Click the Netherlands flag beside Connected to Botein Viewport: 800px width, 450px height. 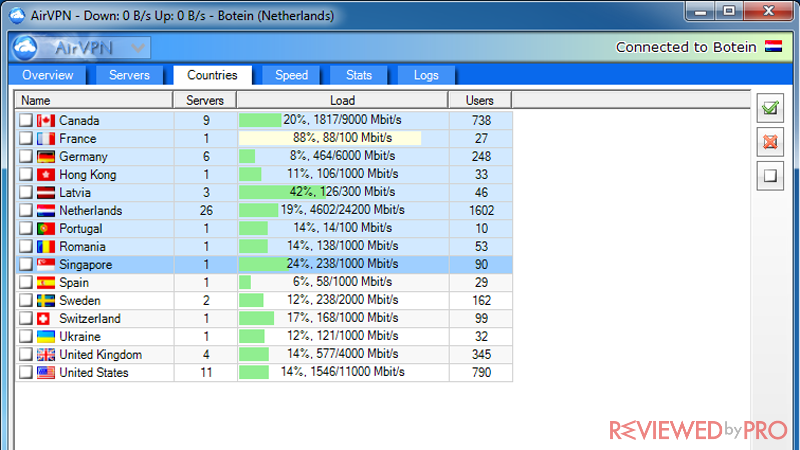(773, 47)
